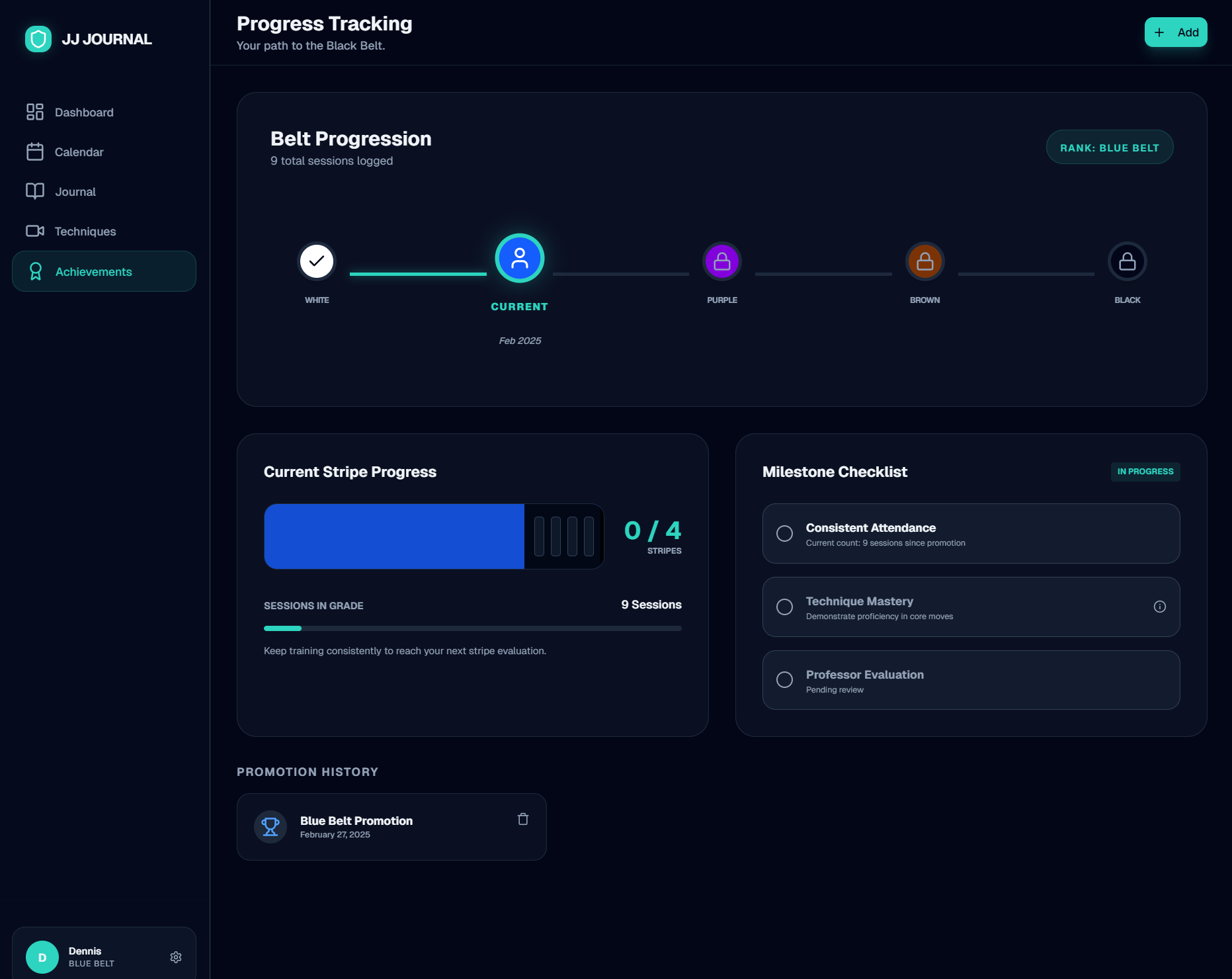Click the RANK: BLUE BELT badge
Screen dimensions: 1232x979
click(1110, 147)
